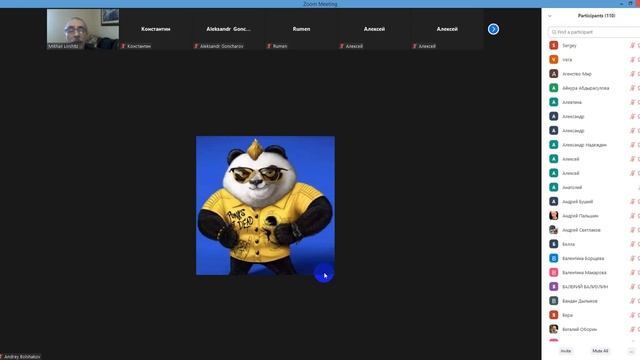Select the Aleksandr Gonc... video tile

coord(228,29)
